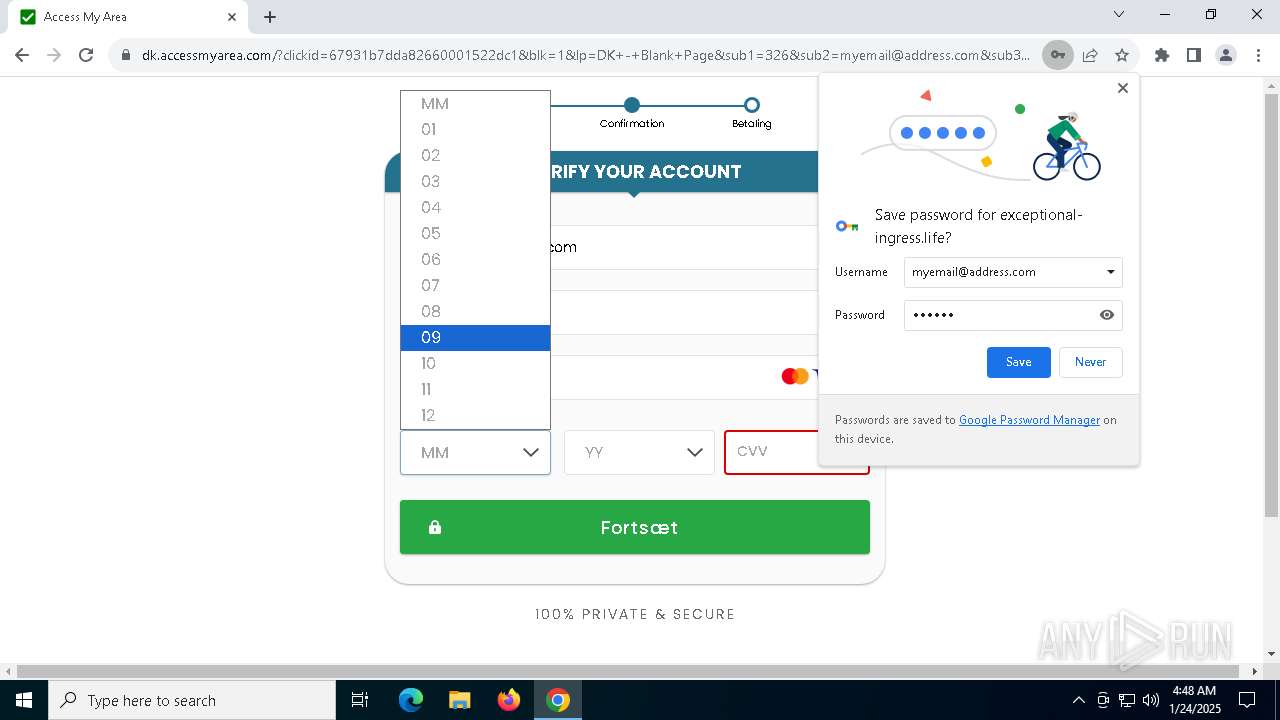Screen dimensions: 1280x720
Task: Select month 10 from the list
Action: click(x=475, y=364)
